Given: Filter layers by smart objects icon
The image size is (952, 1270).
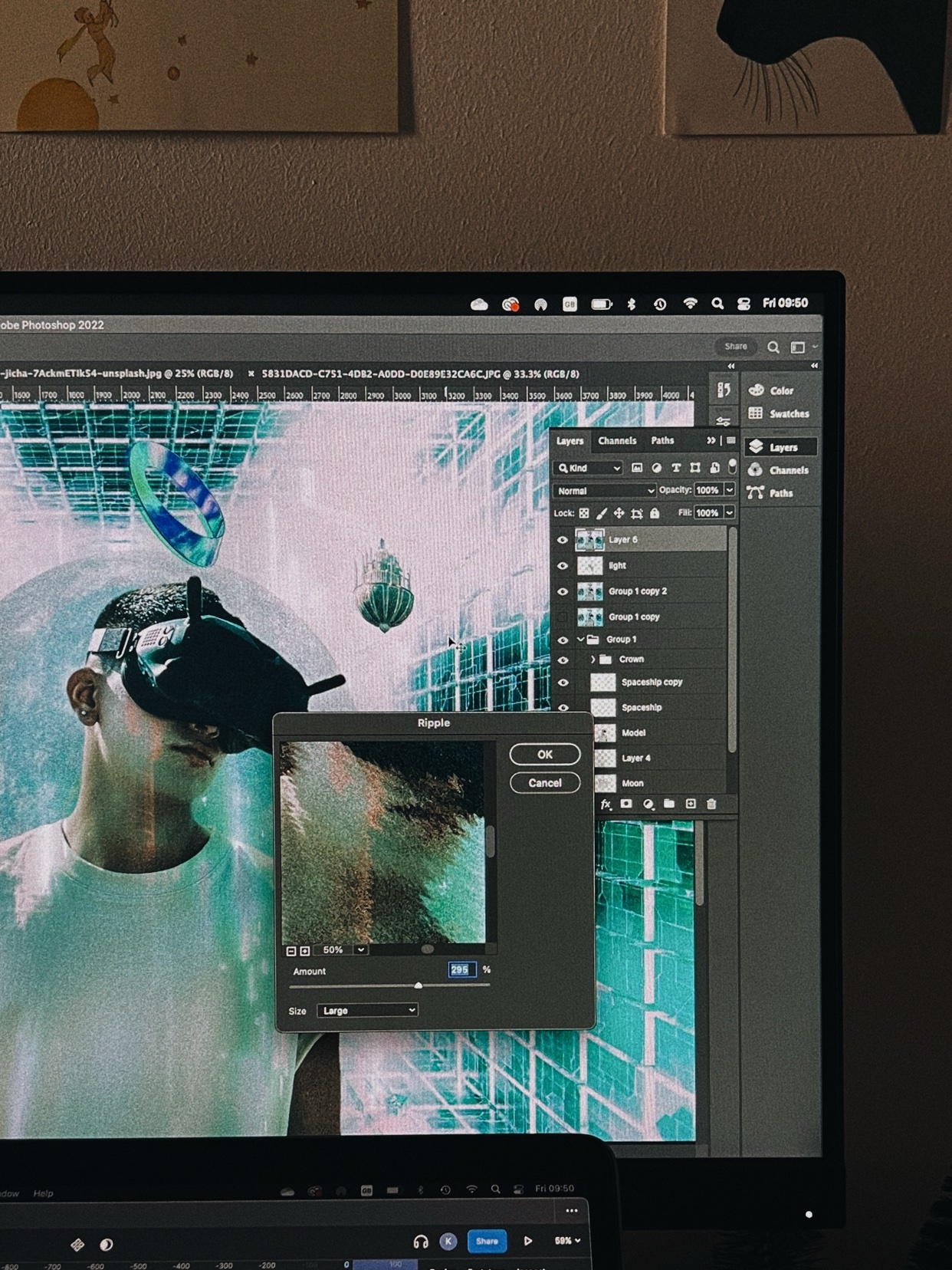Looking at the screenshot, I should pyautogui.click(x=714, y=467).
